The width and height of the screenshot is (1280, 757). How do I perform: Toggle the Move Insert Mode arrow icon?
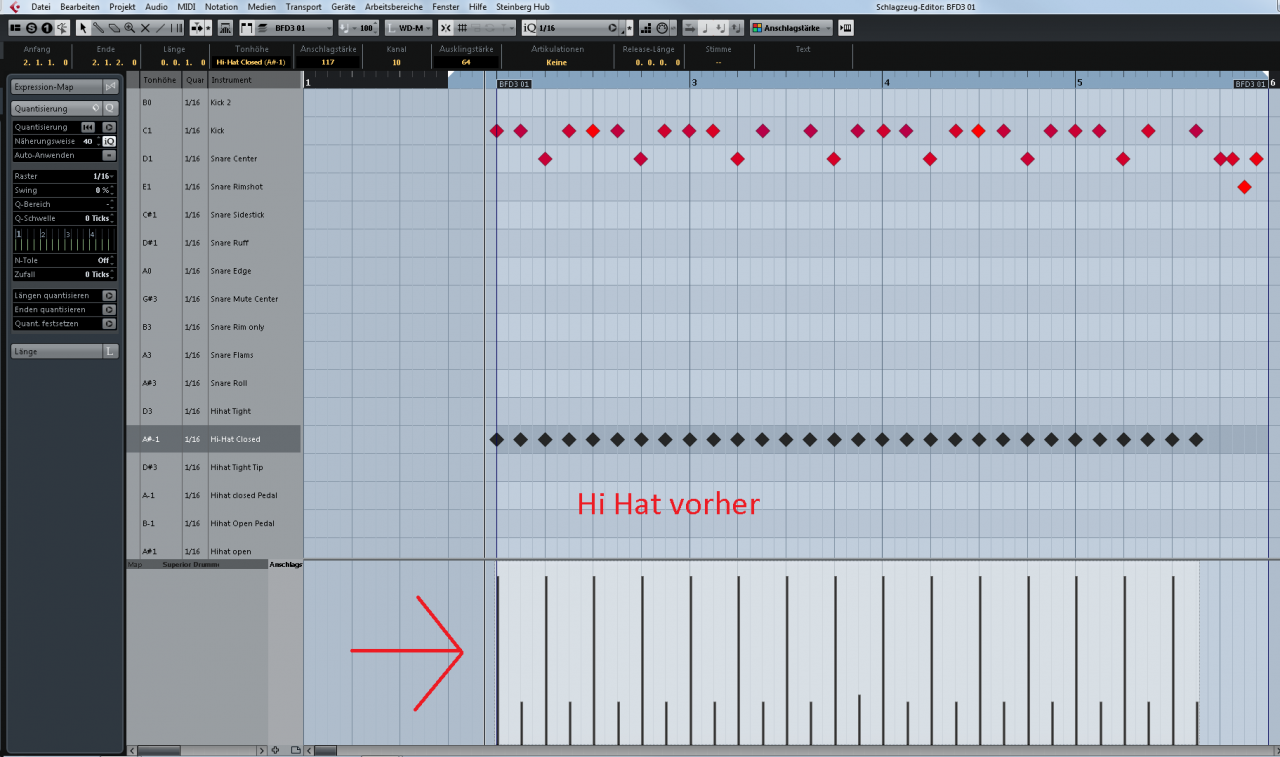click(690, 28)
